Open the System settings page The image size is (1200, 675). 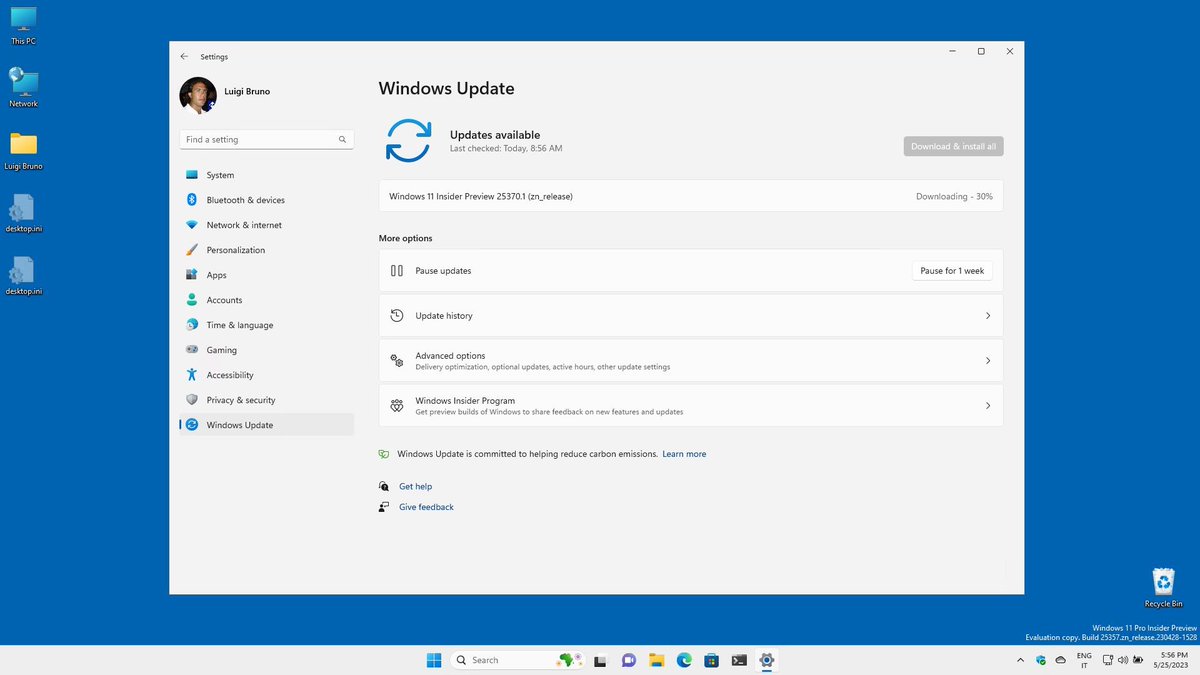coord(266,175)
